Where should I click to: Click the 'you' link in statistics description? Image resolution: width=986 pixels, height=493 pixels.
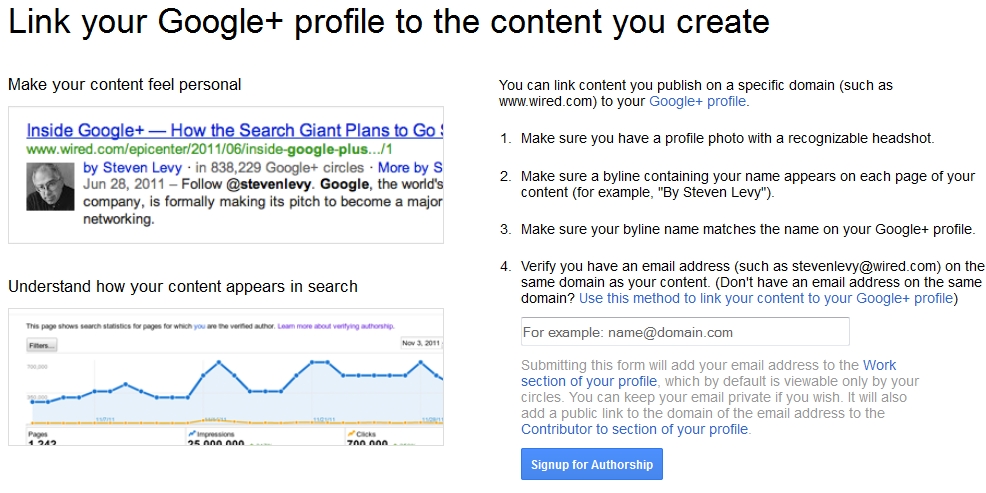[x=199, y=326]
